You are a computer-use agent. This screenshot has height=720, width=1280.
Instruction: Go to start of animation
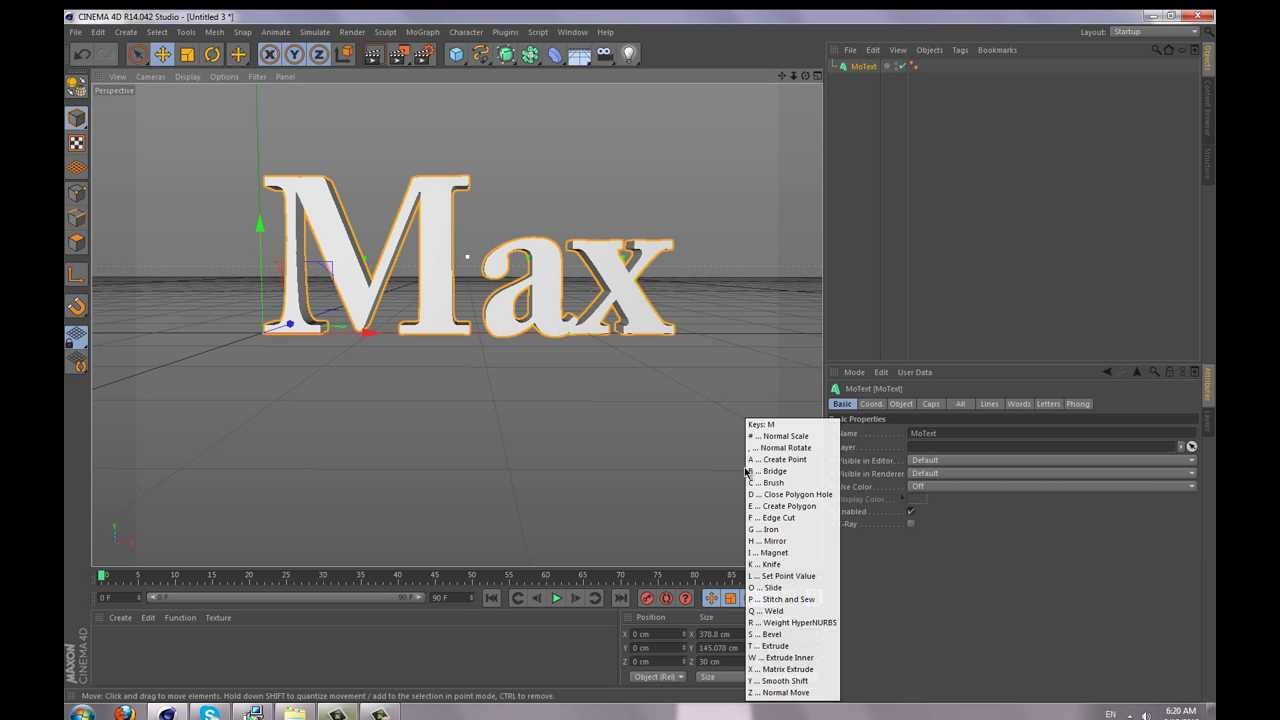coord(491,598)
